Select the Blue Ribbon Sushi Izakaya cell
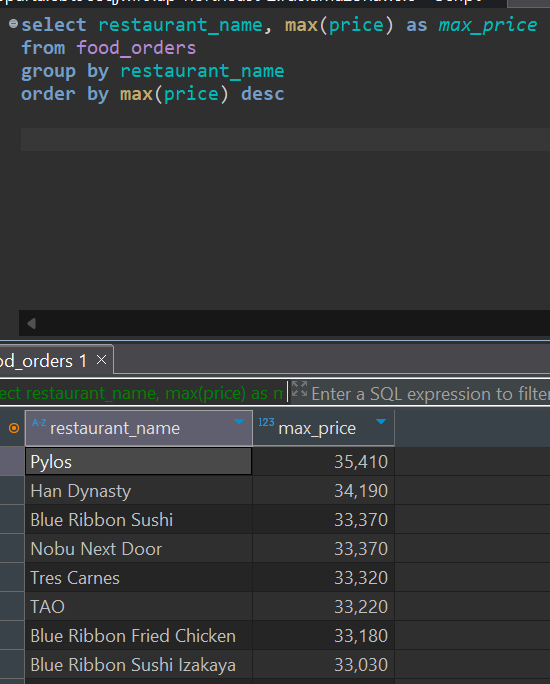 point(139,664)
